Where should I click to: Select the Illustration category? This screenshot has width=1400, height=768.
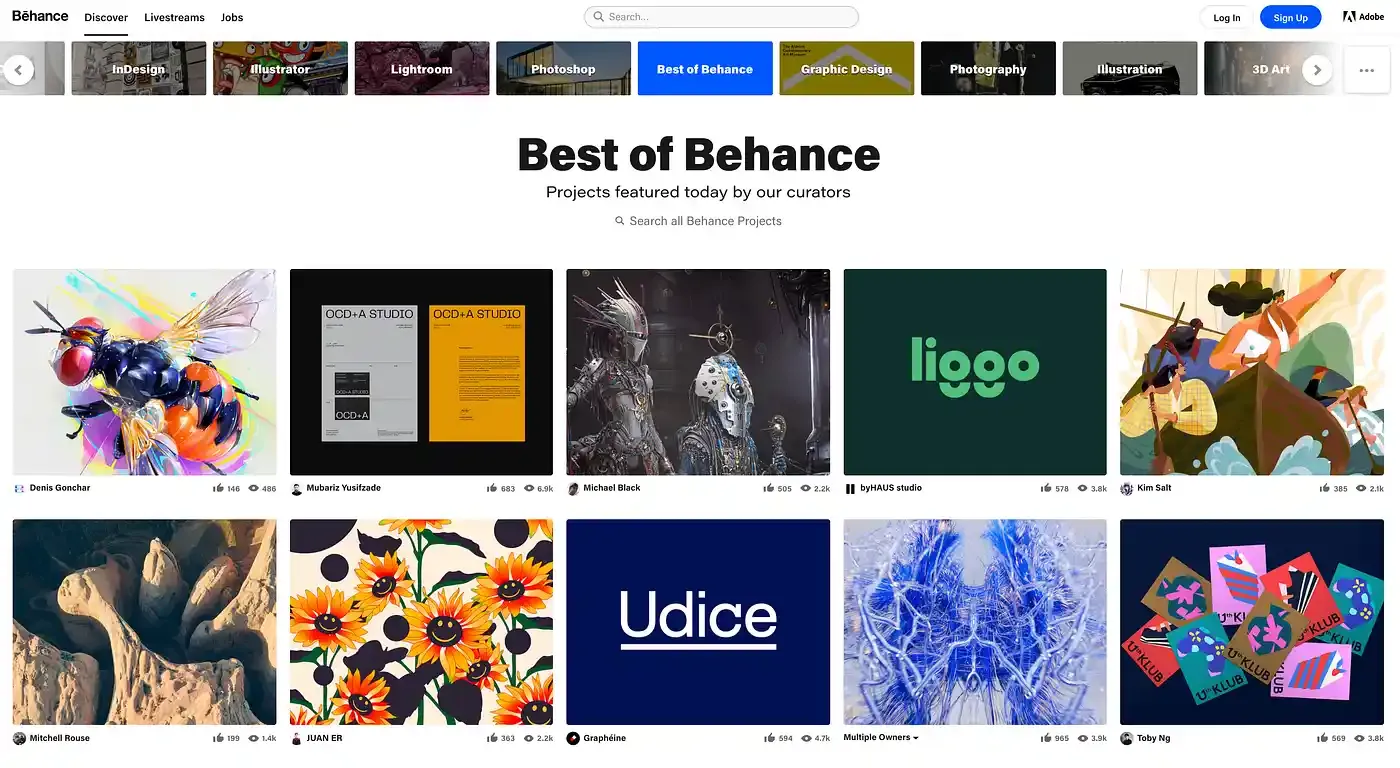click(x=1129, y=68)
